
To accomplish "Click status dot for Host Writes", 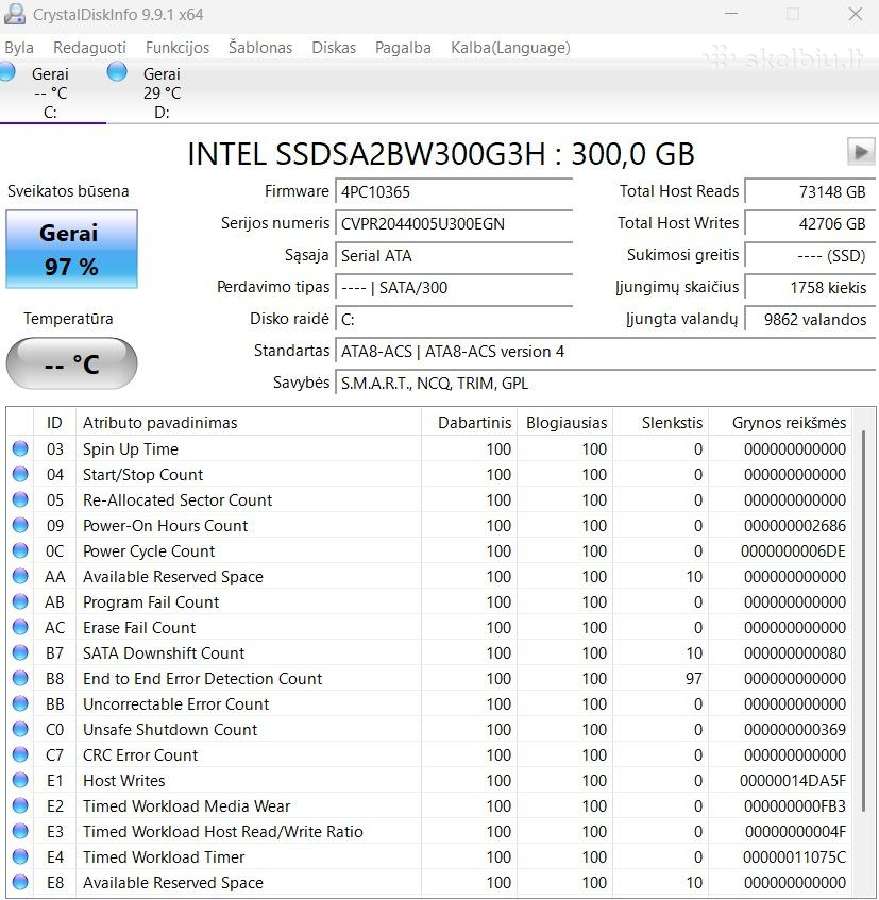I will pos(21,780).
